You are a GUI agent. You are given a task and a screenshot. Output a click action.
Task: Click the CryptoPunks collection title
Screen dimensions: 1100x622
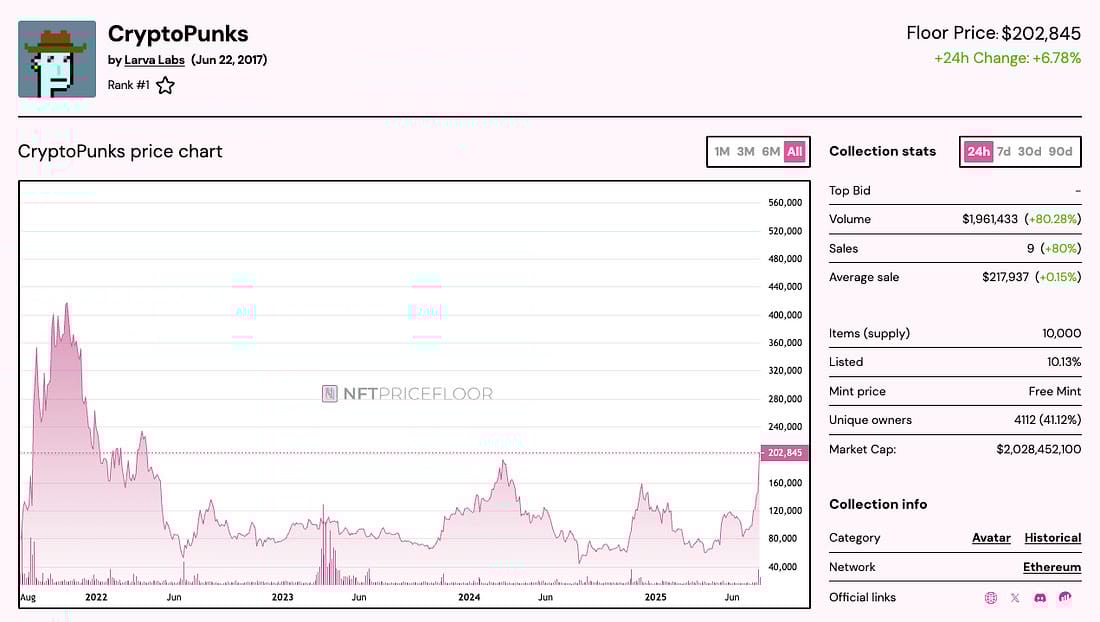coord(178,34)
